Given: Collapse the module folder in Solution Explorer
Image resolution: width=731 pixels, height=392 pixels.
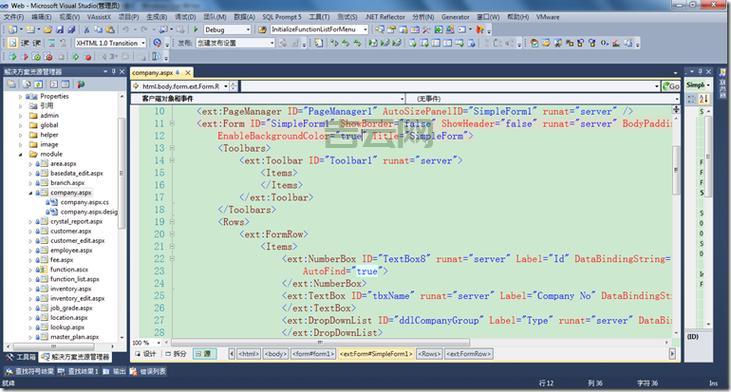Looking at the screenshot, I should [x=21, y=154].
